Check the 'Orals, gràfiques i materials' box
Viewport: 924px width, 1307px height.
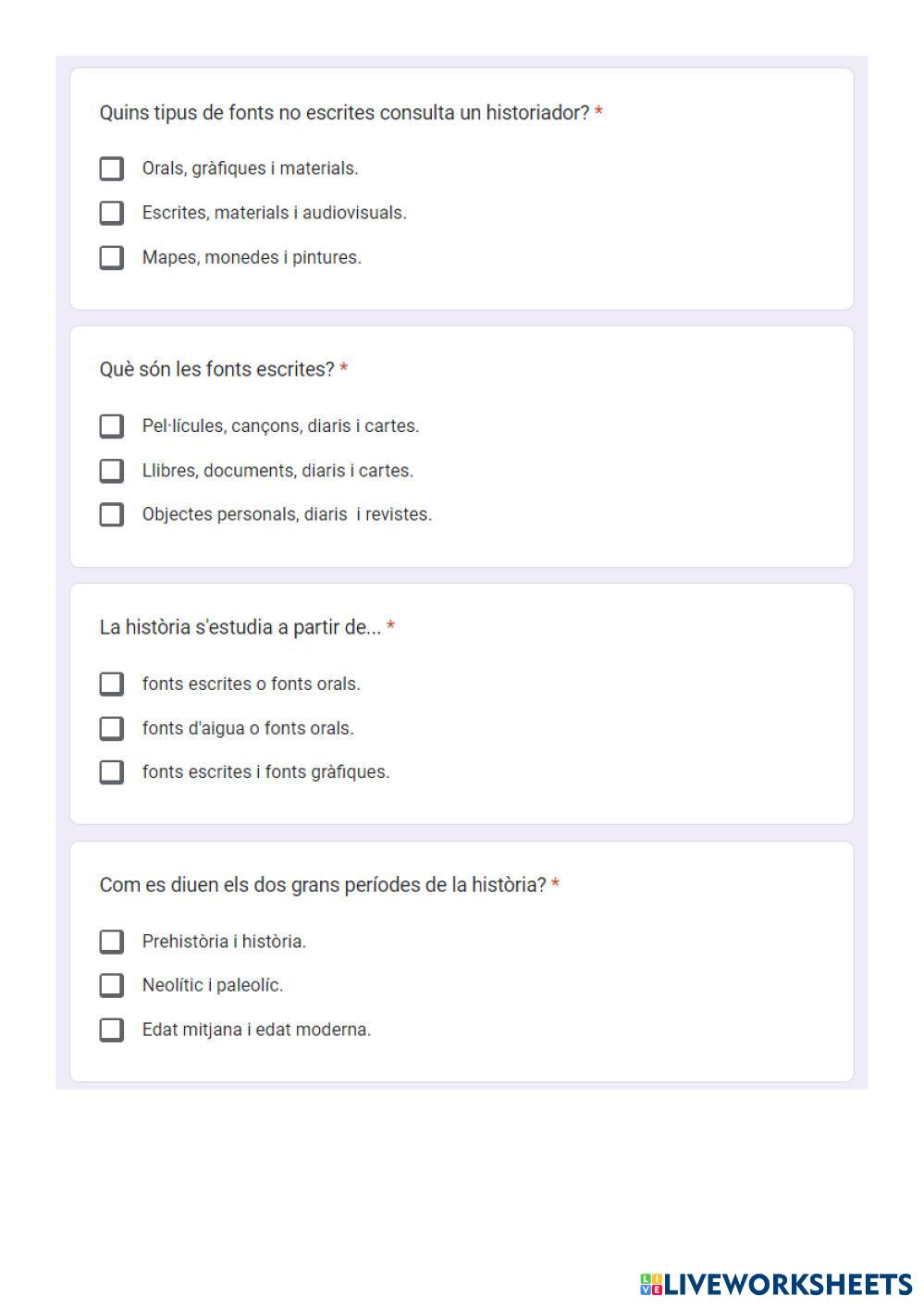[111, 168]
